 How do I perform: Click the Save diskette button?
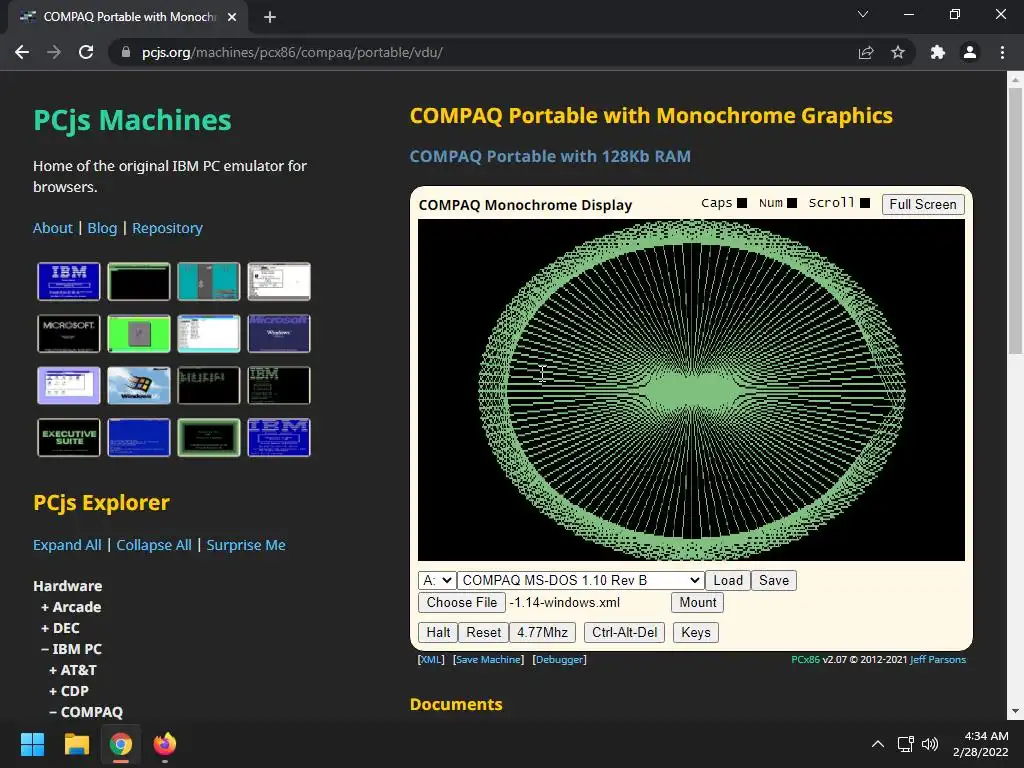[774, 580]
